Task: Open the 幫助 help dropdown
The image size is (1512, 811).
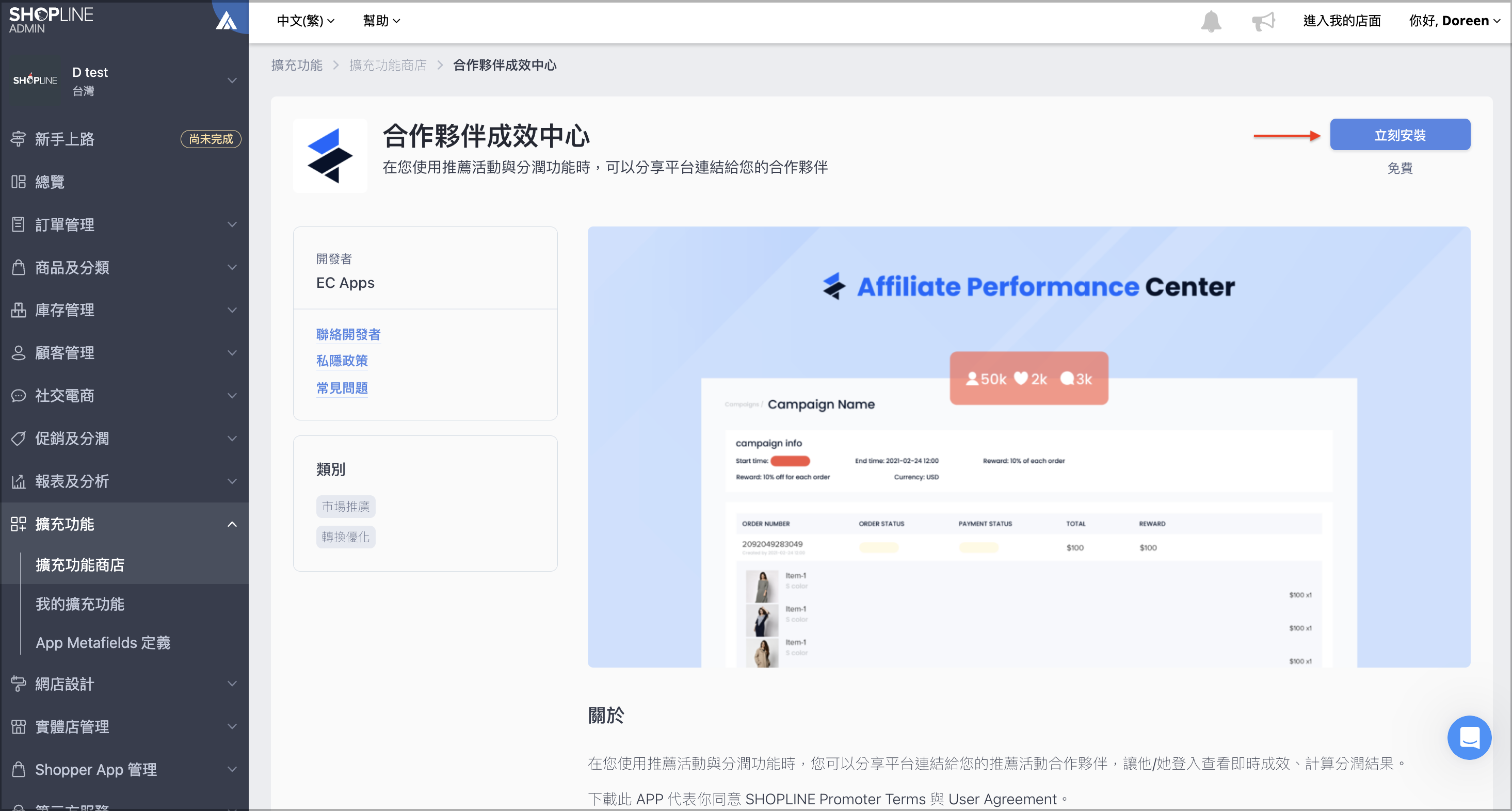Action: (x=381, y=21)
